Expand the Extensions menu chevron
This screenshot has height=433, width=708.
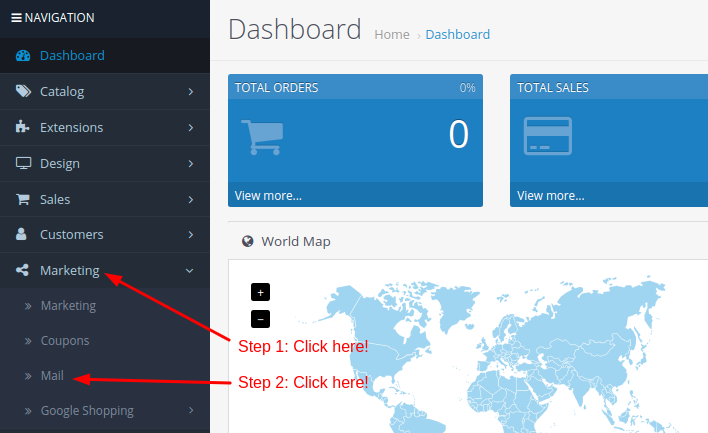pyautogui.click(x=191, y=128)
